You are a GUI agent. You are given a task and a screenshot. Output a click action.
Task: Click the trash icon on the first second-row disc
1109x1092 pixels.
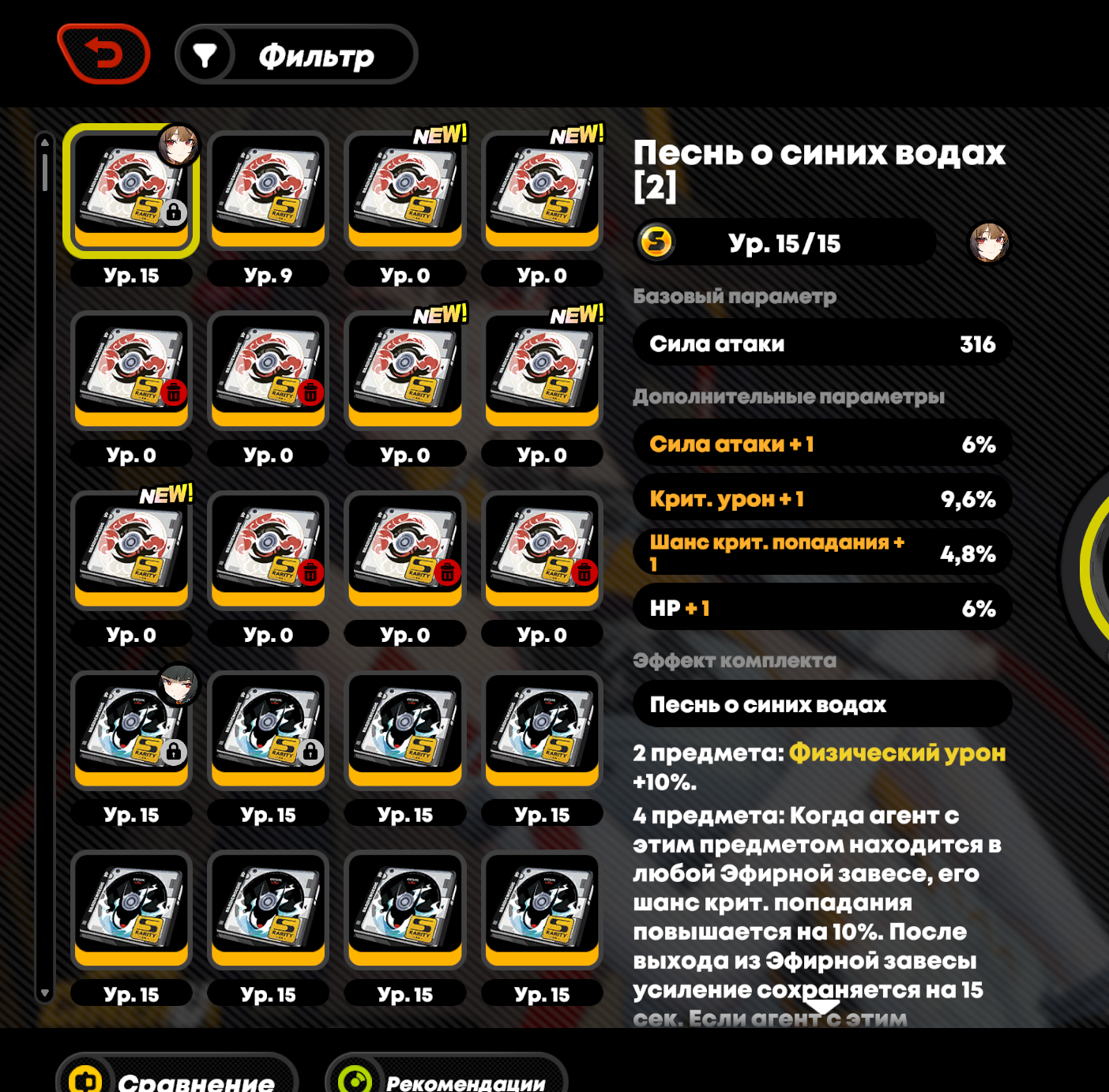[x=174, y=392]
